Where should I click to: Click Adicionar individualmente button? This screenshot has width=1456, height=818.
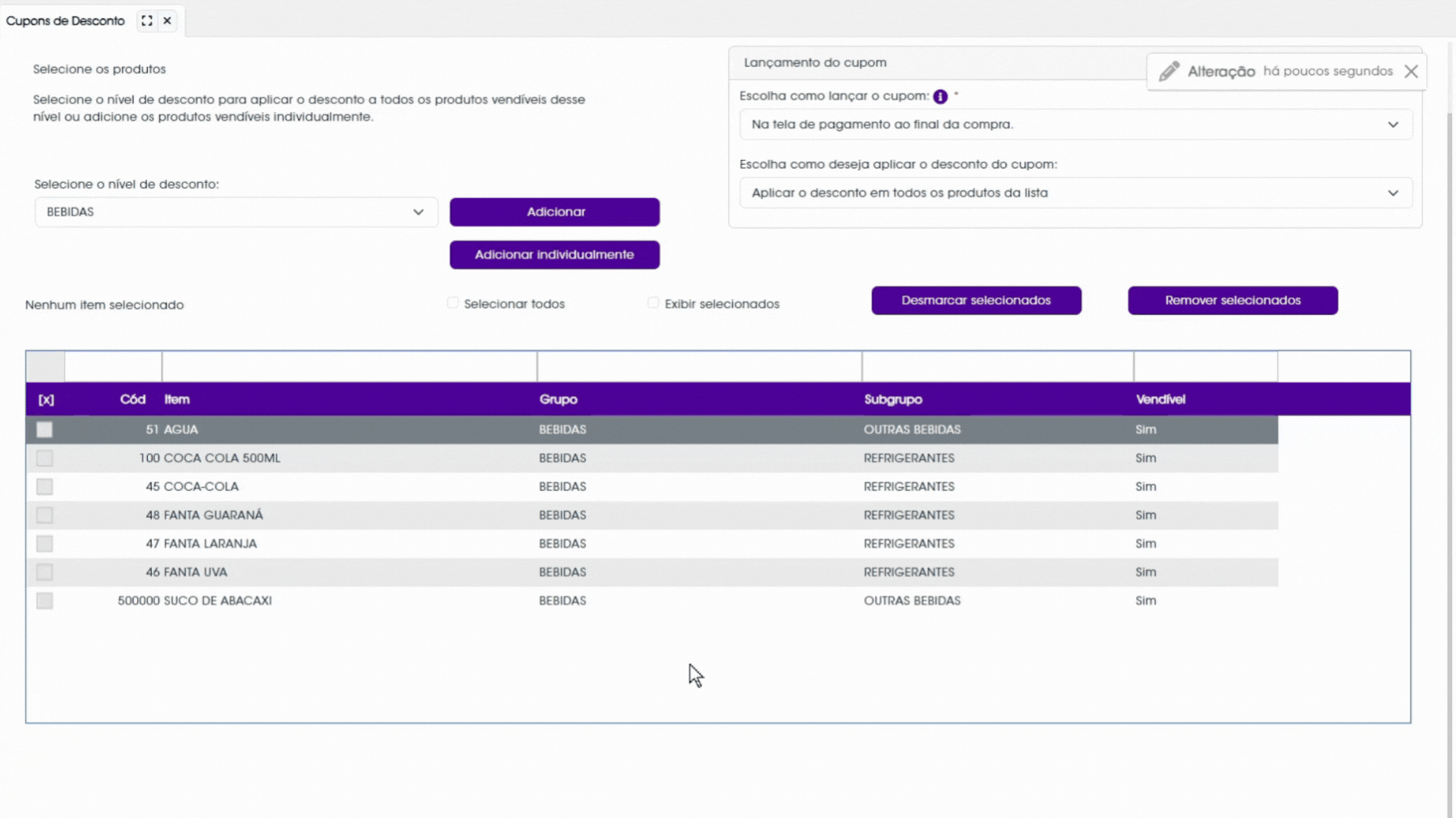pos(554,255)
